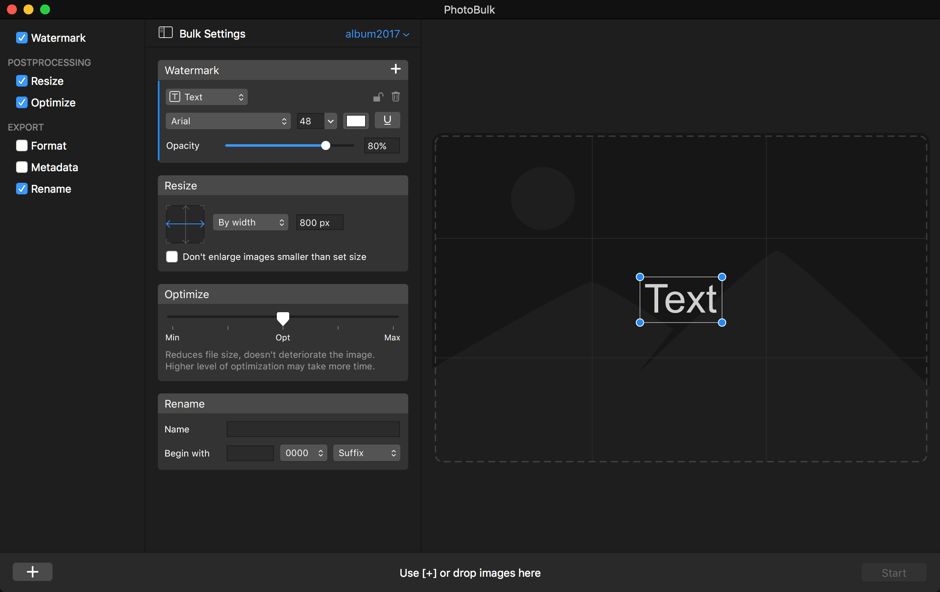Enable the Metadata export checkbox
Image resolution: width=940 pixels, height=592 pixels.
tap(22, 167)
